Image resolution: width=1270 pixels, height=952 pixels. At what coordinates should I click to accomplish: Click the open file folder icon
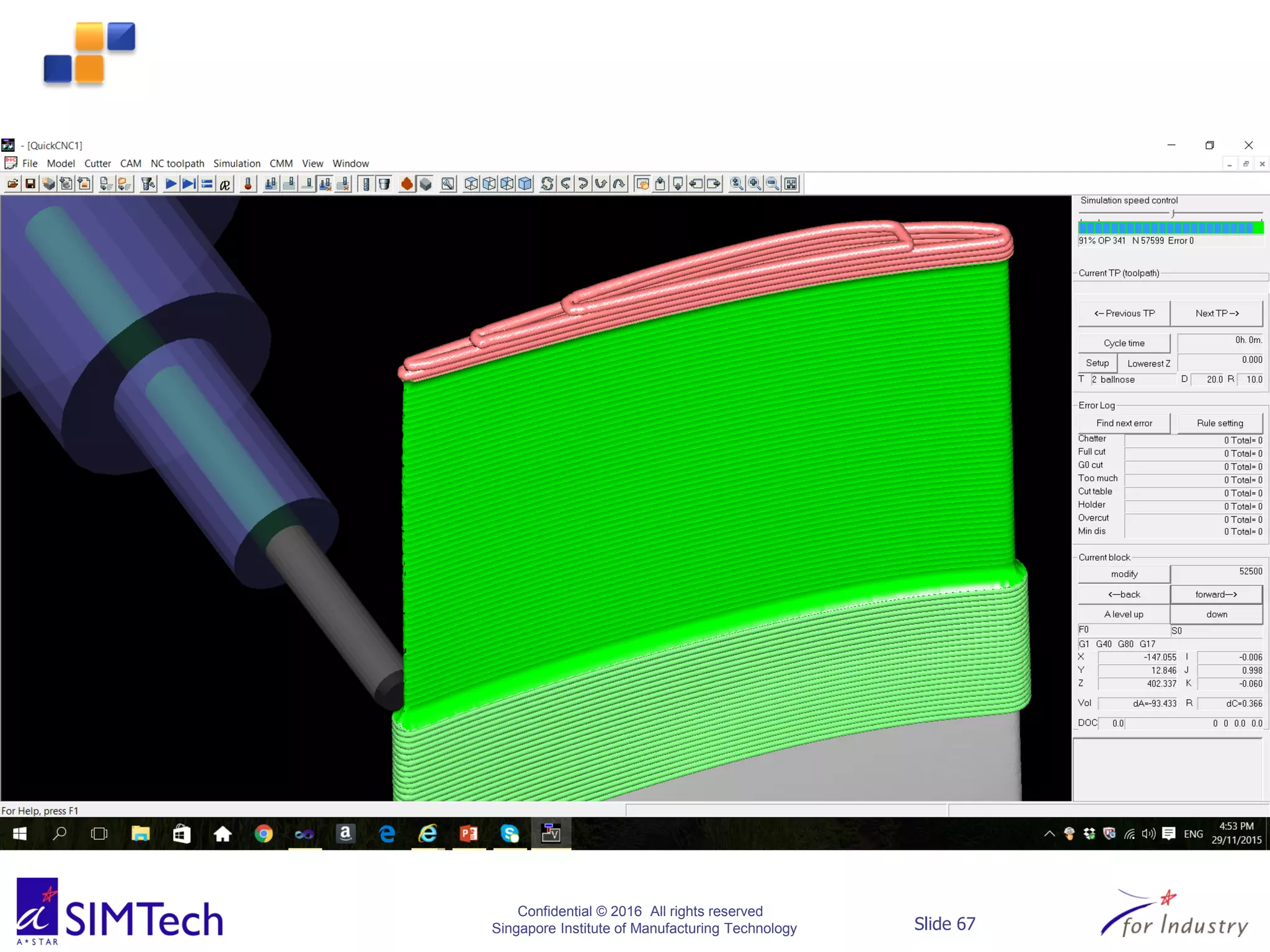(12, 184)
